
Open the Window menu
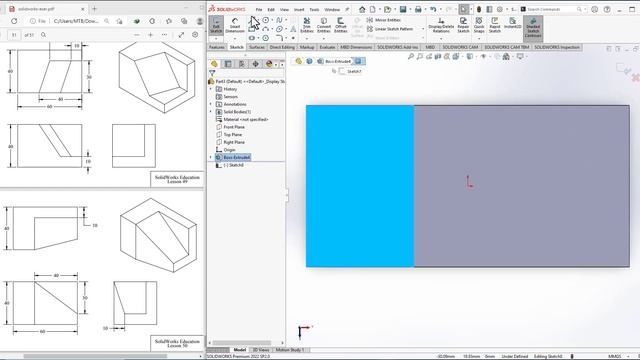(x=332, y=9)
